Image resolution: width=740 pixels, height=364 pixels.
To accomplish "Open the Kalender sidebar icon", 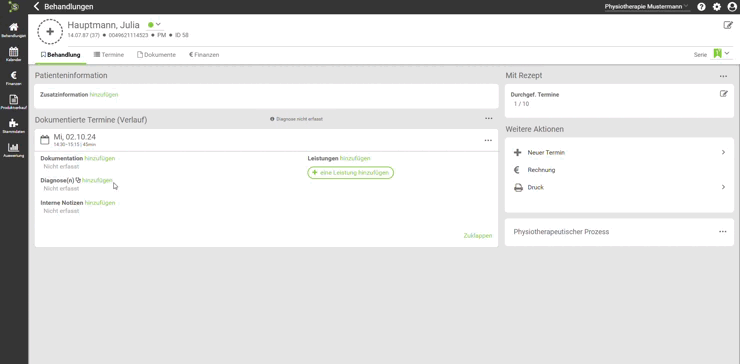I will point(14,52).
